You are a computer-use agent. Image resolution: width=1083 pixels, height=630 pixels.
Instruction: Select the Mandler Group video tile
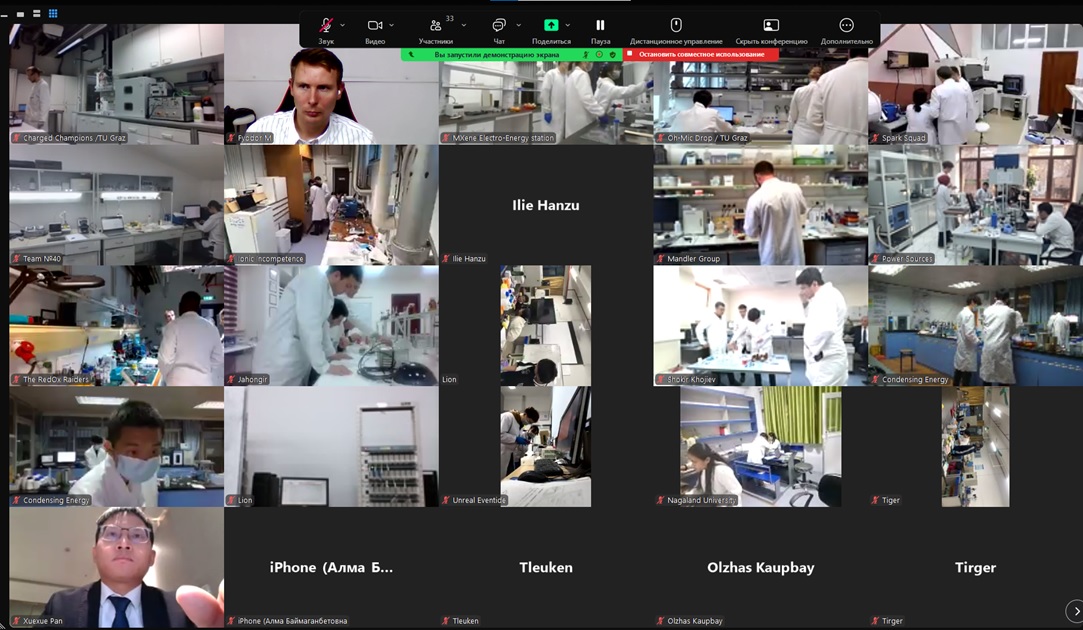[x=760, y=205]
